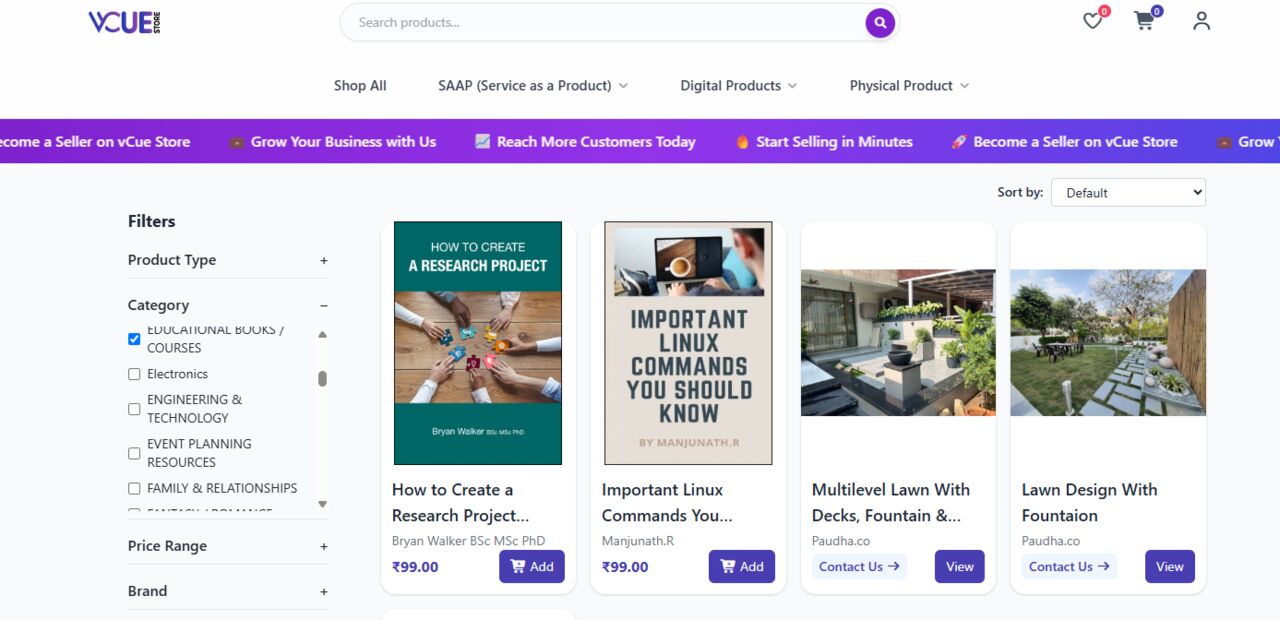
Task: Expand the Price Range filter
Action: [x=324, y=547]
